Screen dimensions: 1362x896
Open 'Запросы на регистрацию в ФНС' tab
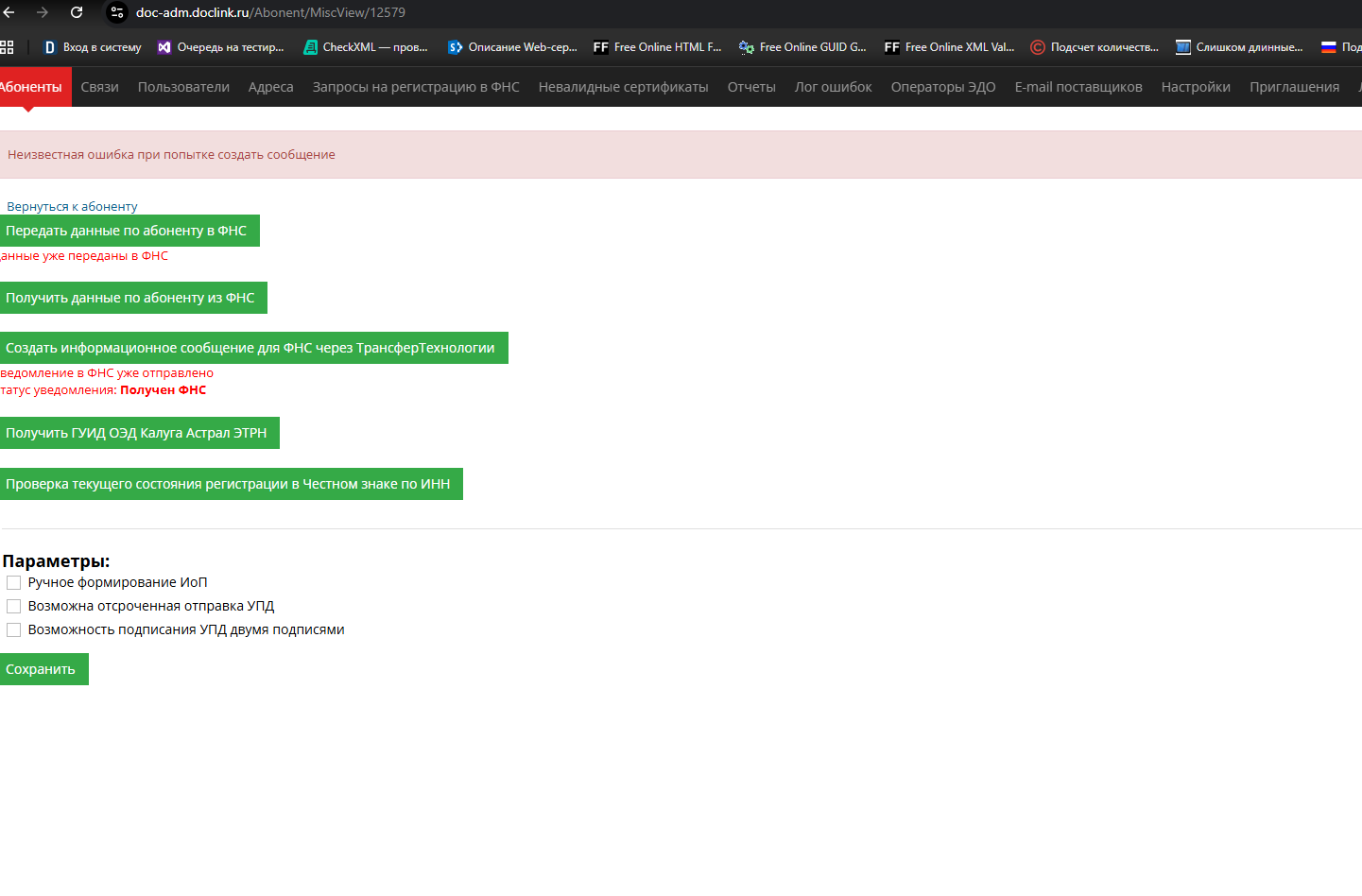(416, 87)
